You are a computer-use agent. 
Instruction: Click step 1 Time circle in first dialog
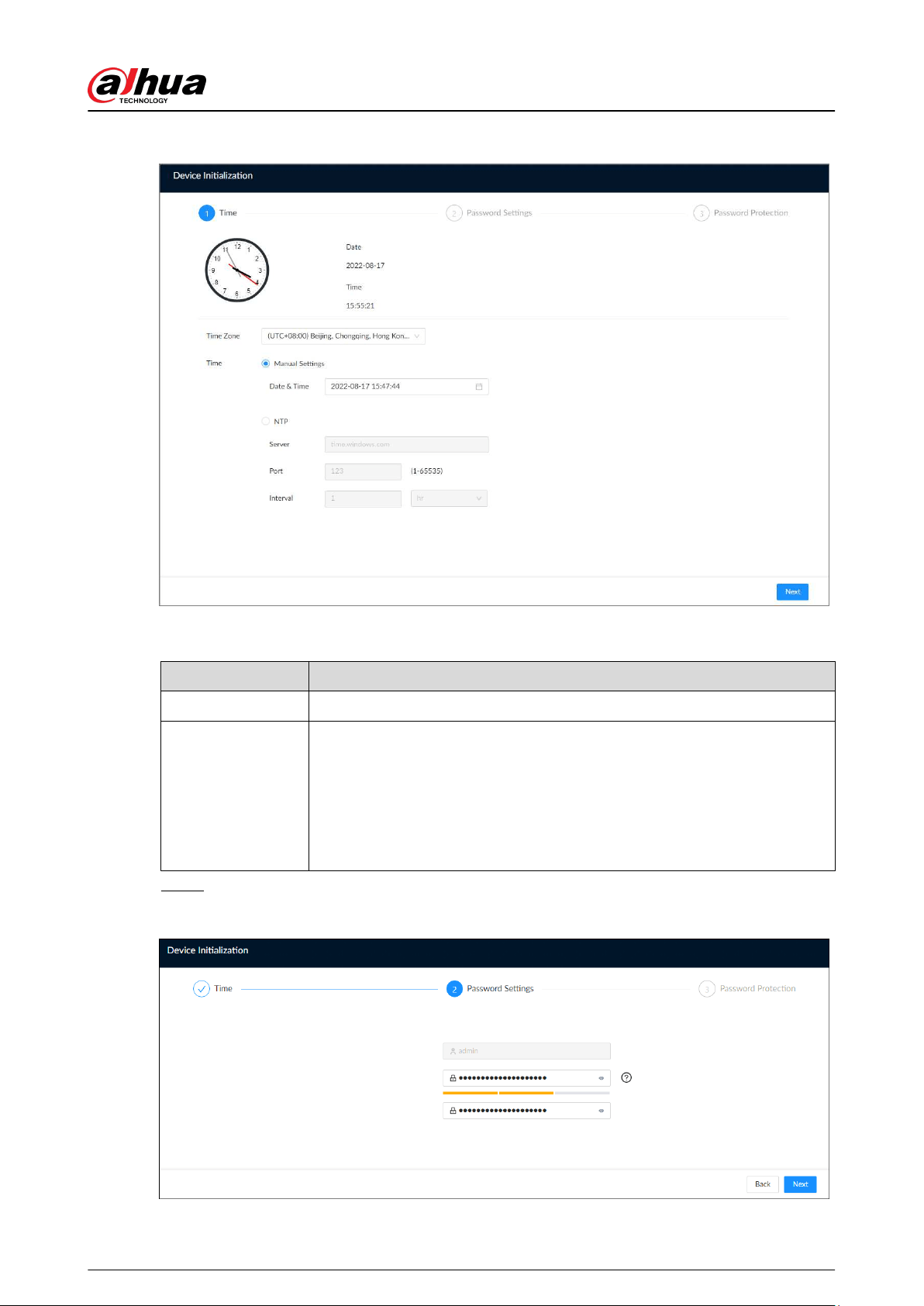coord(206,213)
